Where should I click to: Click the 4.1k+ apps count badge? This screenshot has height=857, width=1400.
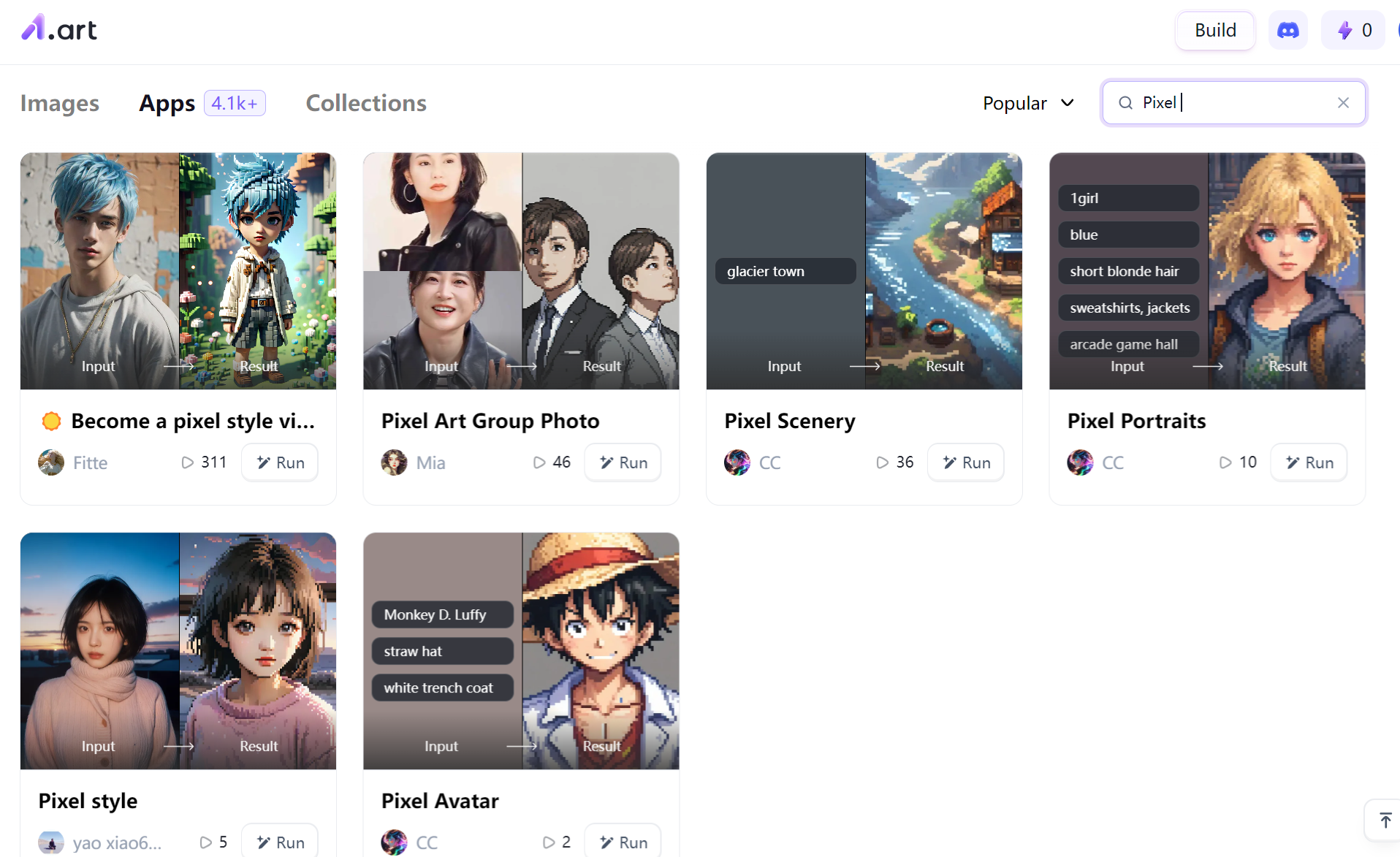coord(235,103)
